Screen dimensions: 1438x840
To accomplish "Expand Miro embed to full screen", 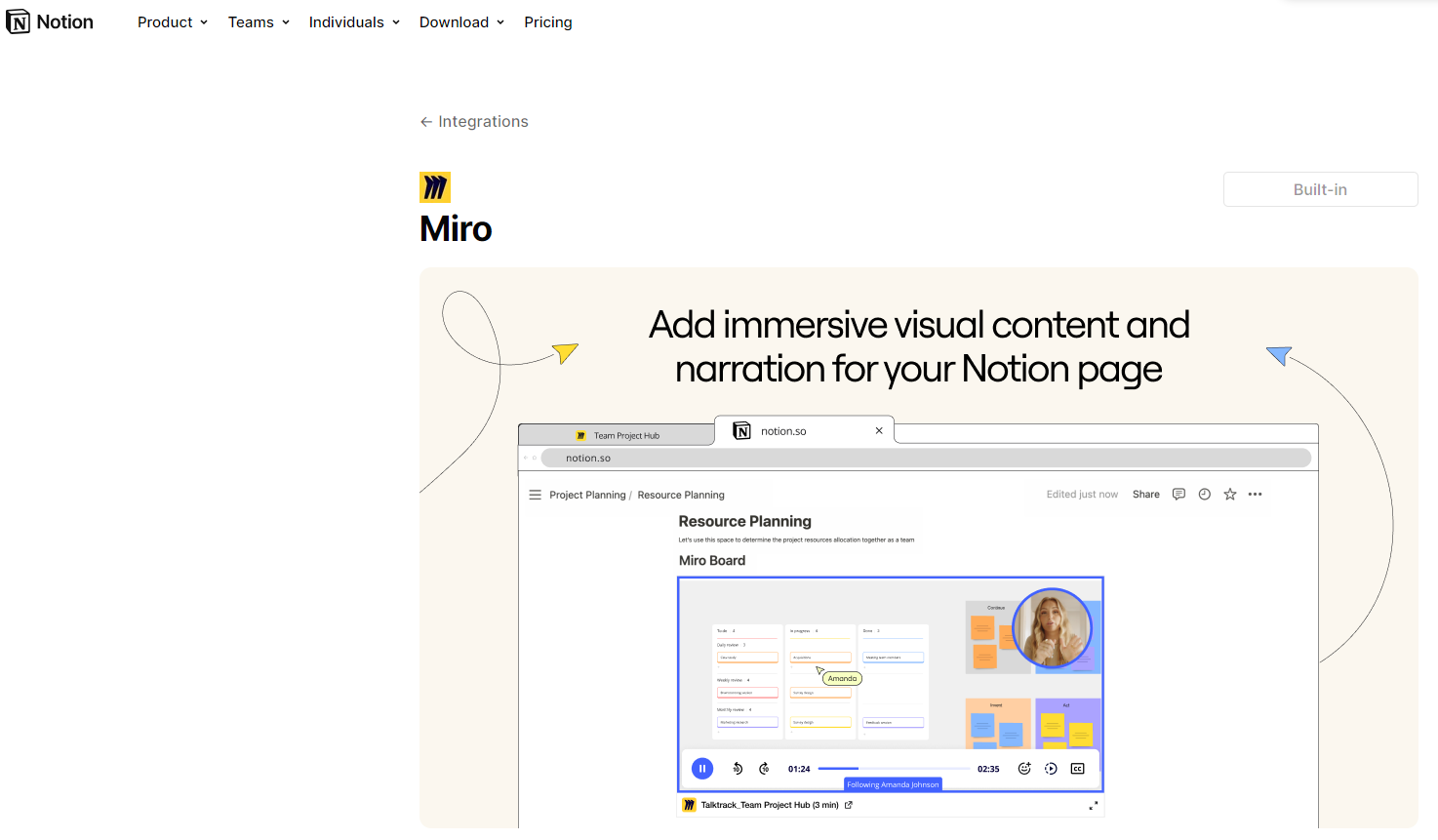I will (1094, 805).
